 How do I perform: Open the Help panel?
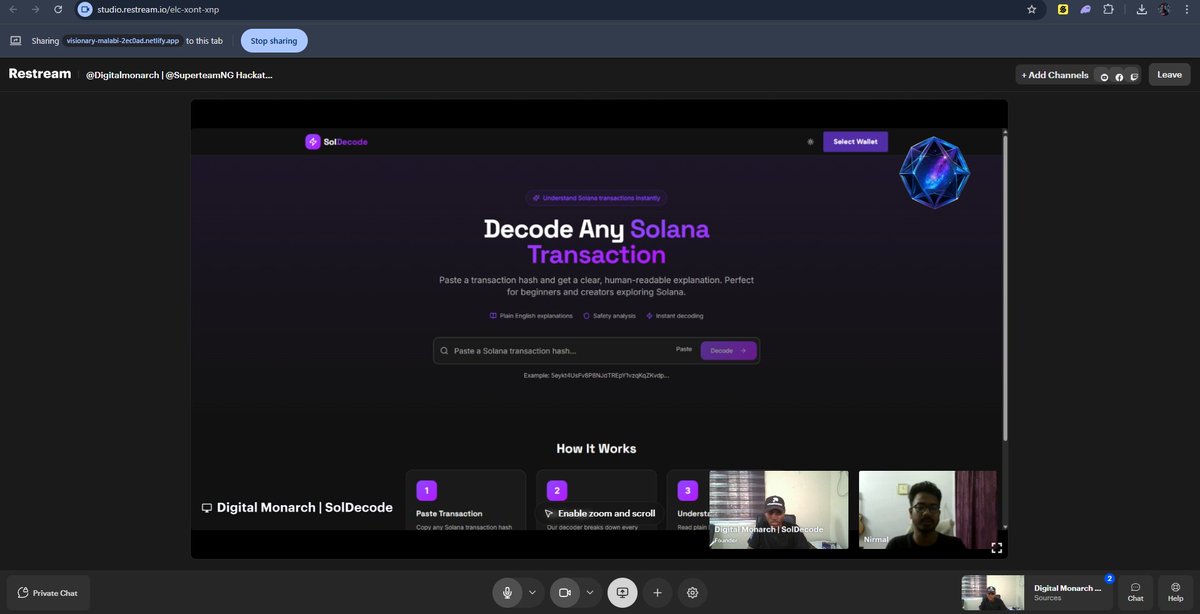click(x=1175, y=593)
